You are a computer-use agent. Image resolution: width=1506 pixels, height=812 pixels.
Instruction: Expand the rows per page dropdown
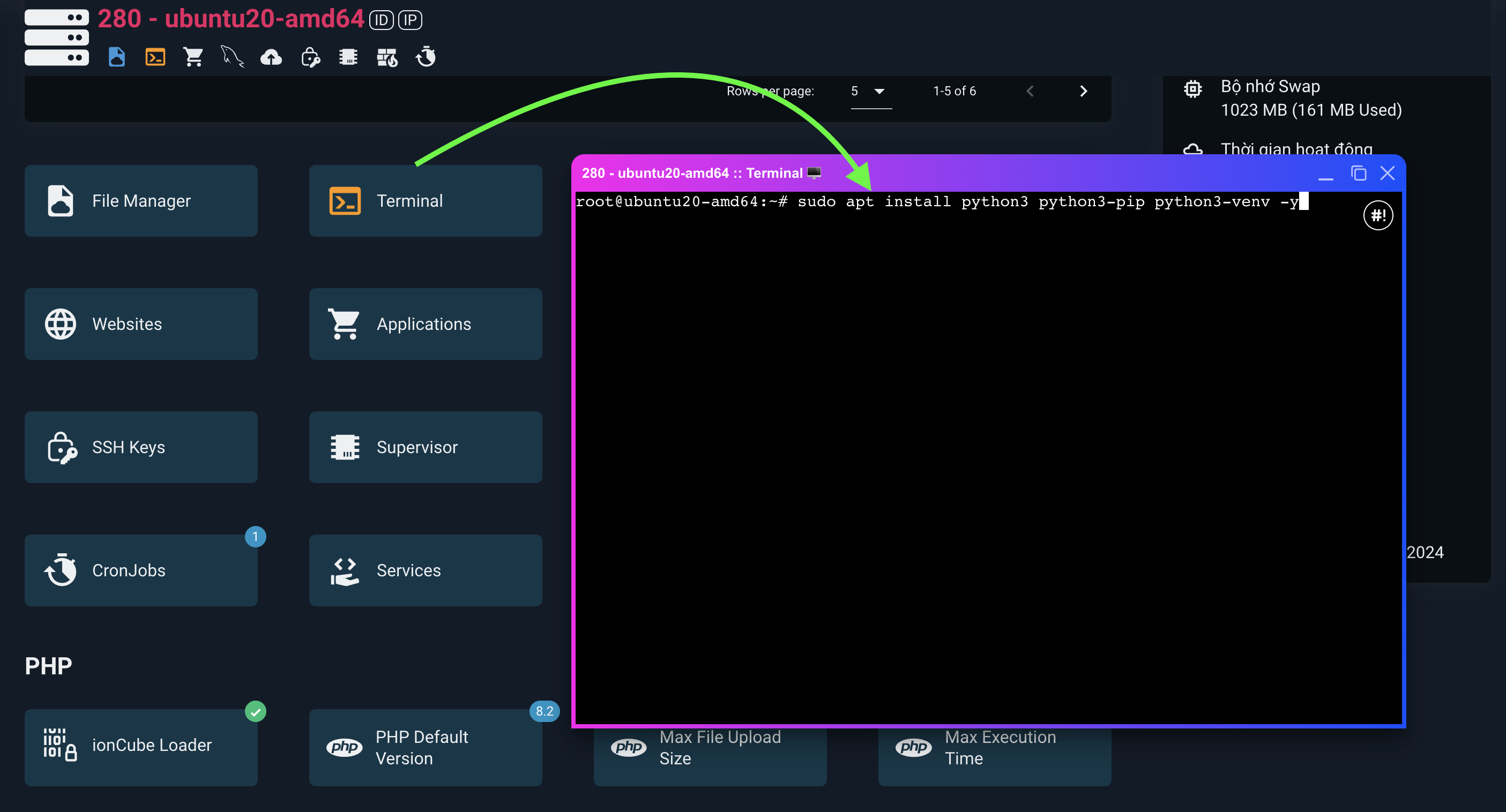click(870, 91)
